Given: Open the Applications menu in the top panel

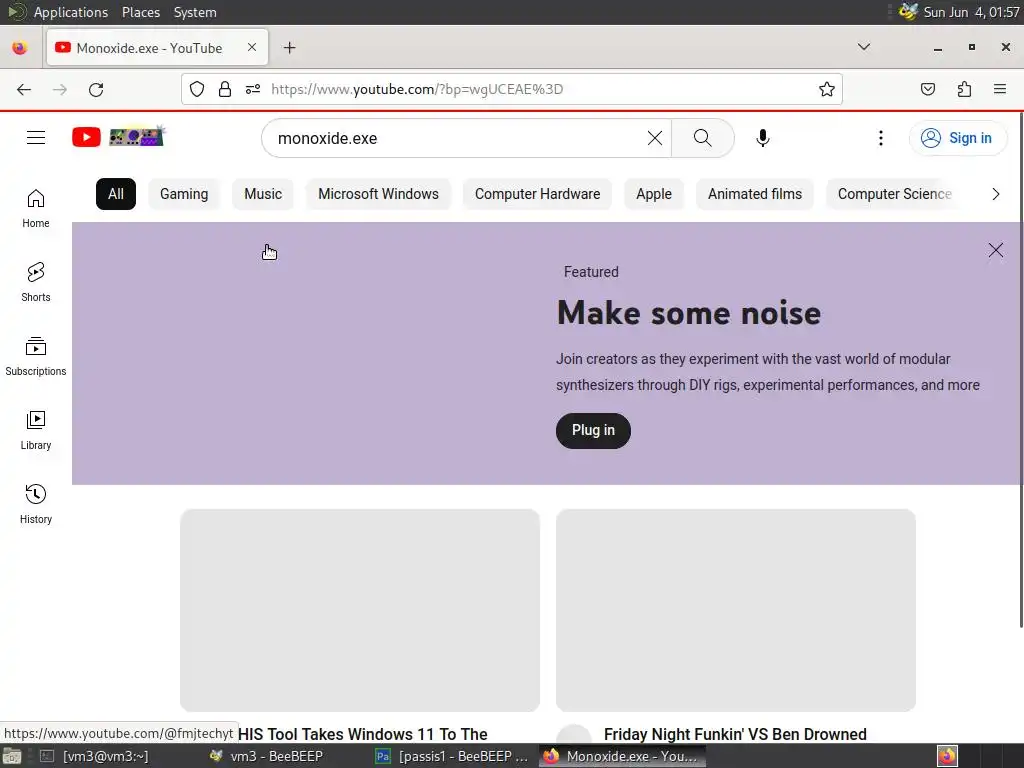Looking at the screenshot, I should [71, 12].
